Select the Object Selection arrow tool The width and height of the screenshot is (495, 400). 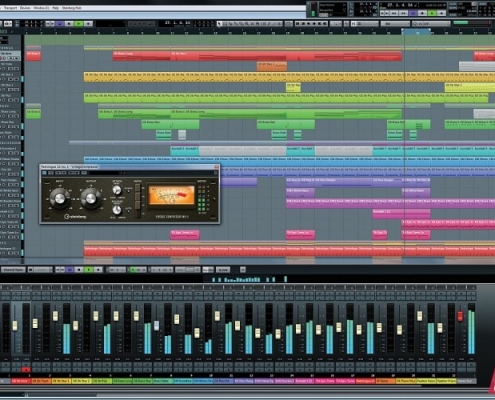219,24
